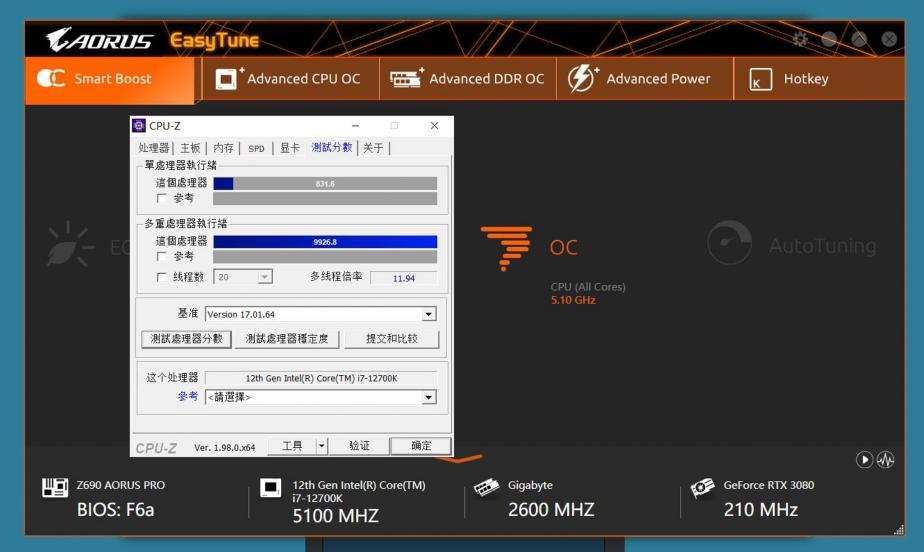This screenshot has width=924, height=552.
Task: Open the Advanced CPU OC tab
Action: coord(291,78)
